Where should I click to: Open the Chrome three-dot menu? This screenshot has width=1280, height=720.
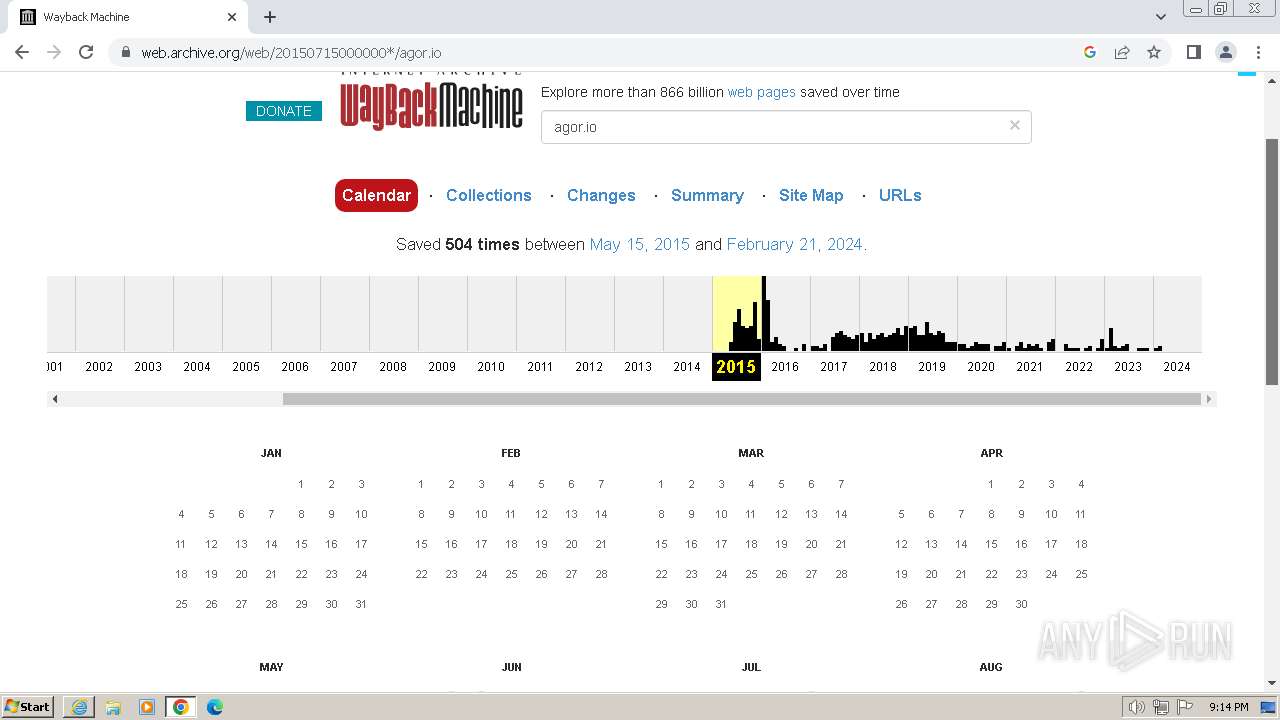pyautogui.click(x=1257, y=52)
